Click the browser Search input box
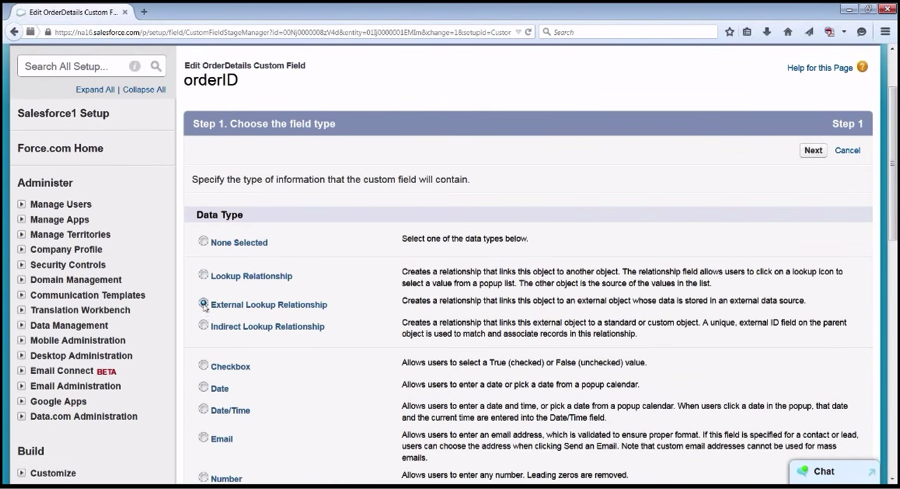 [629, 32]
